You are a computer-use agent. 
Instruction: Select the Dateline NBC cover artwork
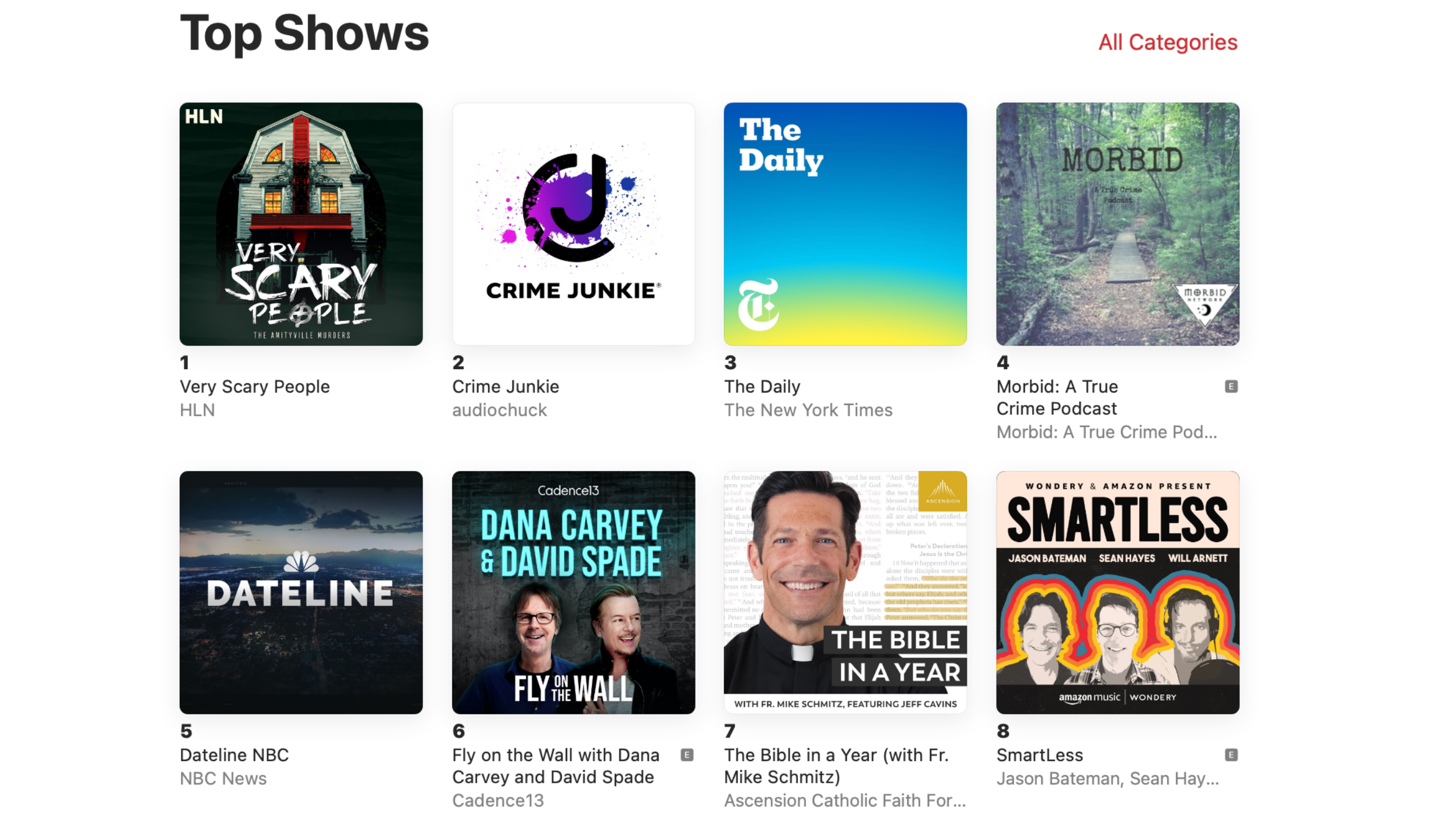[x=301, y=593]
